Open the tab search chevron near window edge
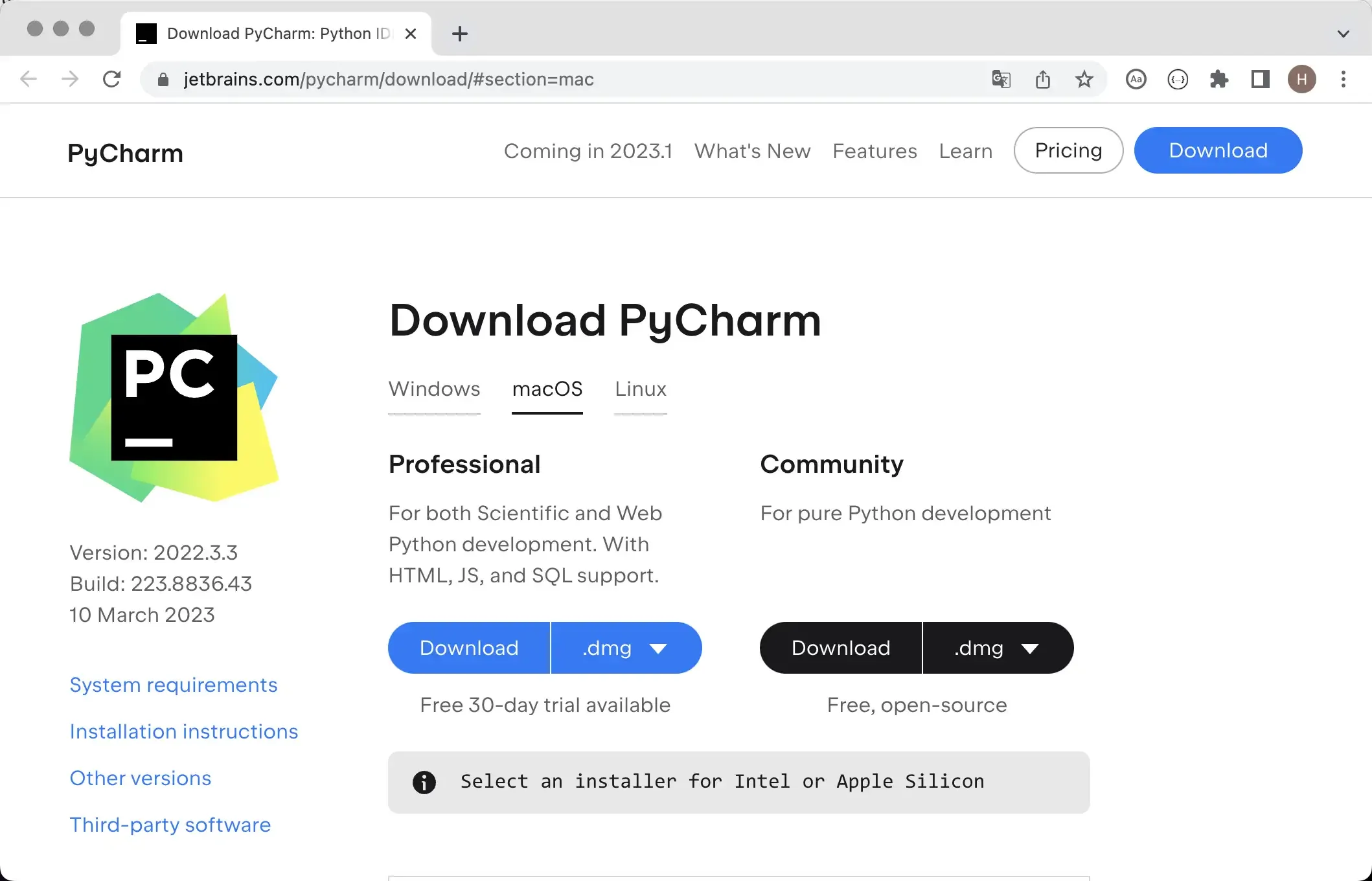 1343,33
